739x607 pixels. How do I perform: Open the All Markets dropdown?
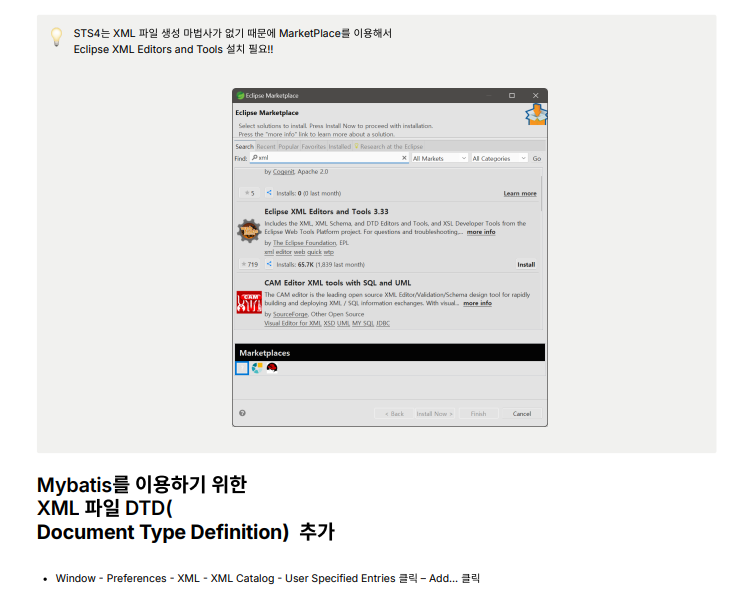point(439,158)
